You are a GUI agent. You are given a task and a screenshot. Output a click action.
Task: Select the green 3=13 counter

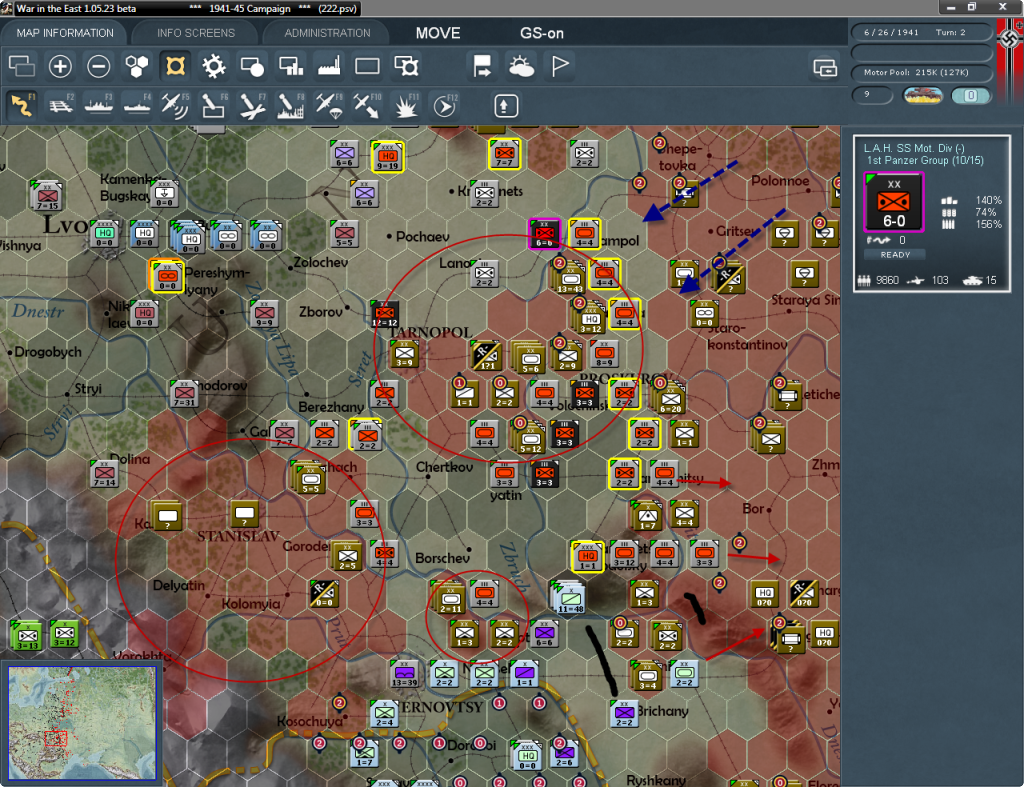tap(27, 635)
